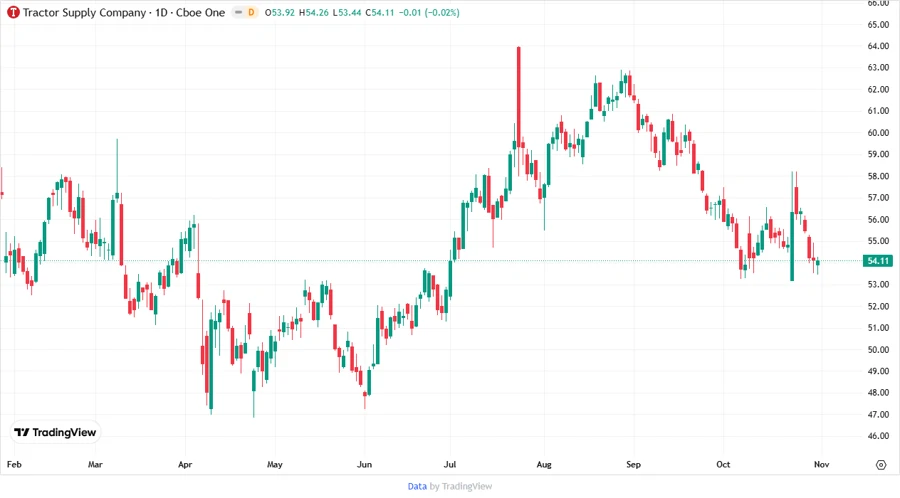Click the 'Data' link below the chart
Screen dimensions: 900x498
click(417, 486)
